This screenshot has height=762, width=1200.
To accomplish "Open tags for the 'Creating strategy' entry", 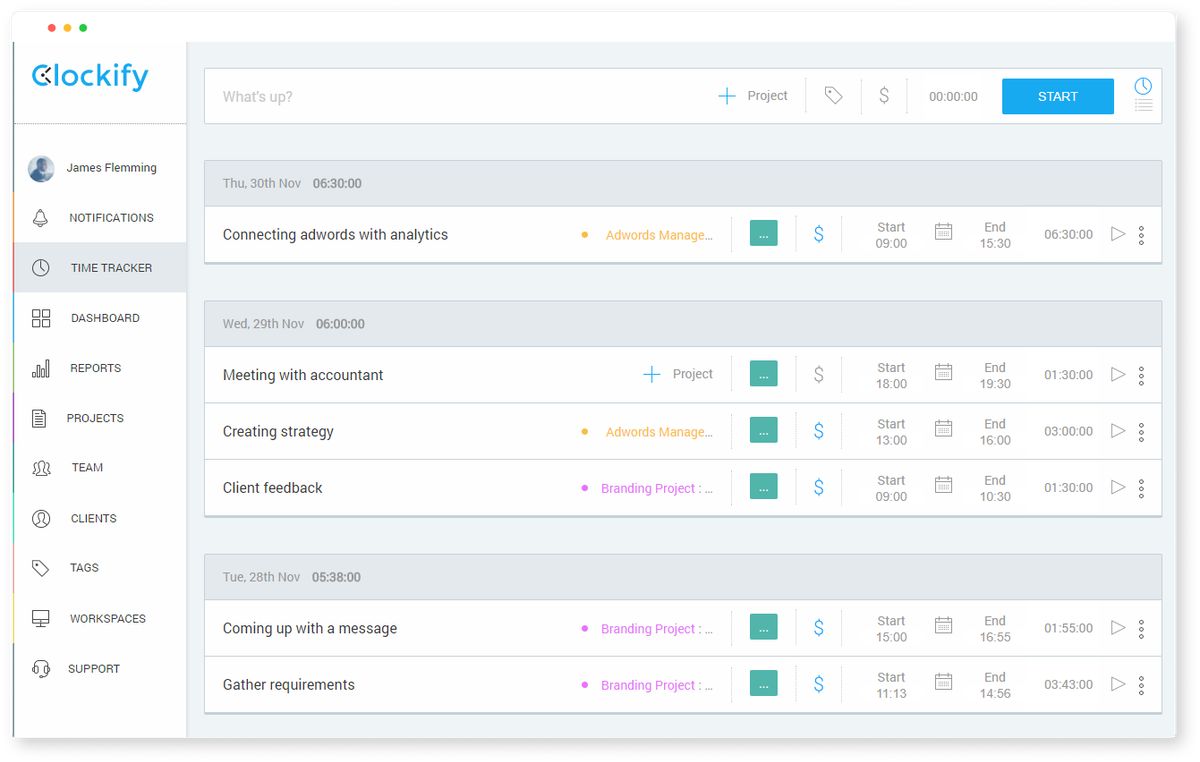I will [x=763, y=431].
